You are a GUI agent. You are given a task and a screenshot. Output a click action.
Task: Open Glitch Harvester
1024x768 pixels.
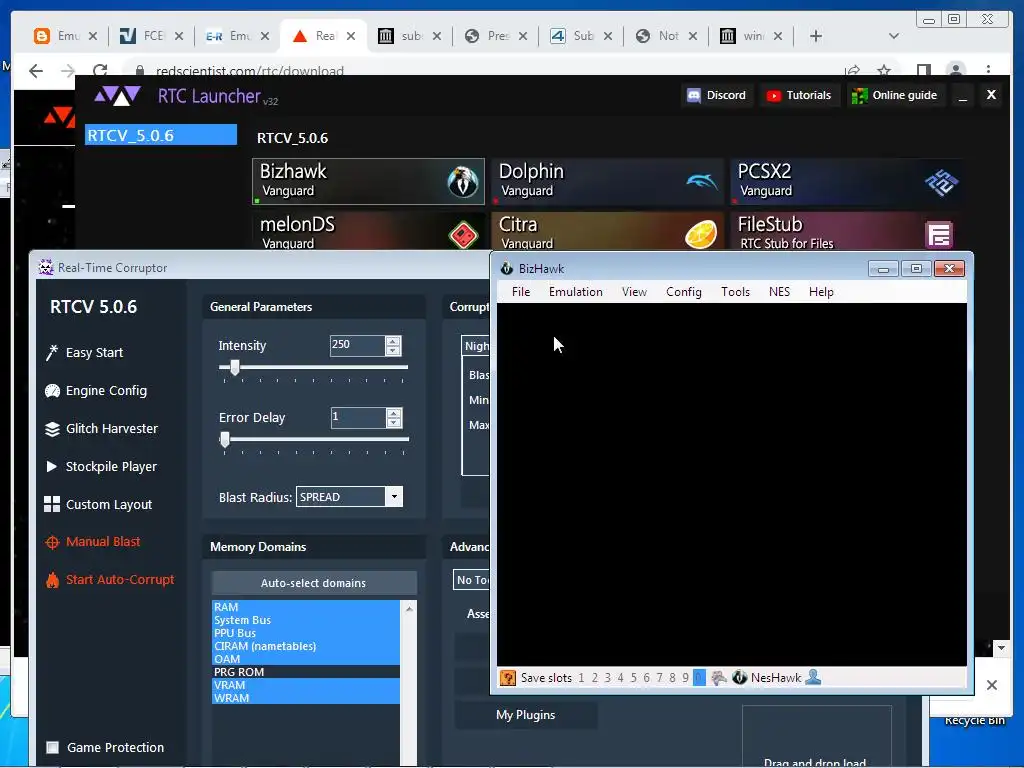[101, 428]
